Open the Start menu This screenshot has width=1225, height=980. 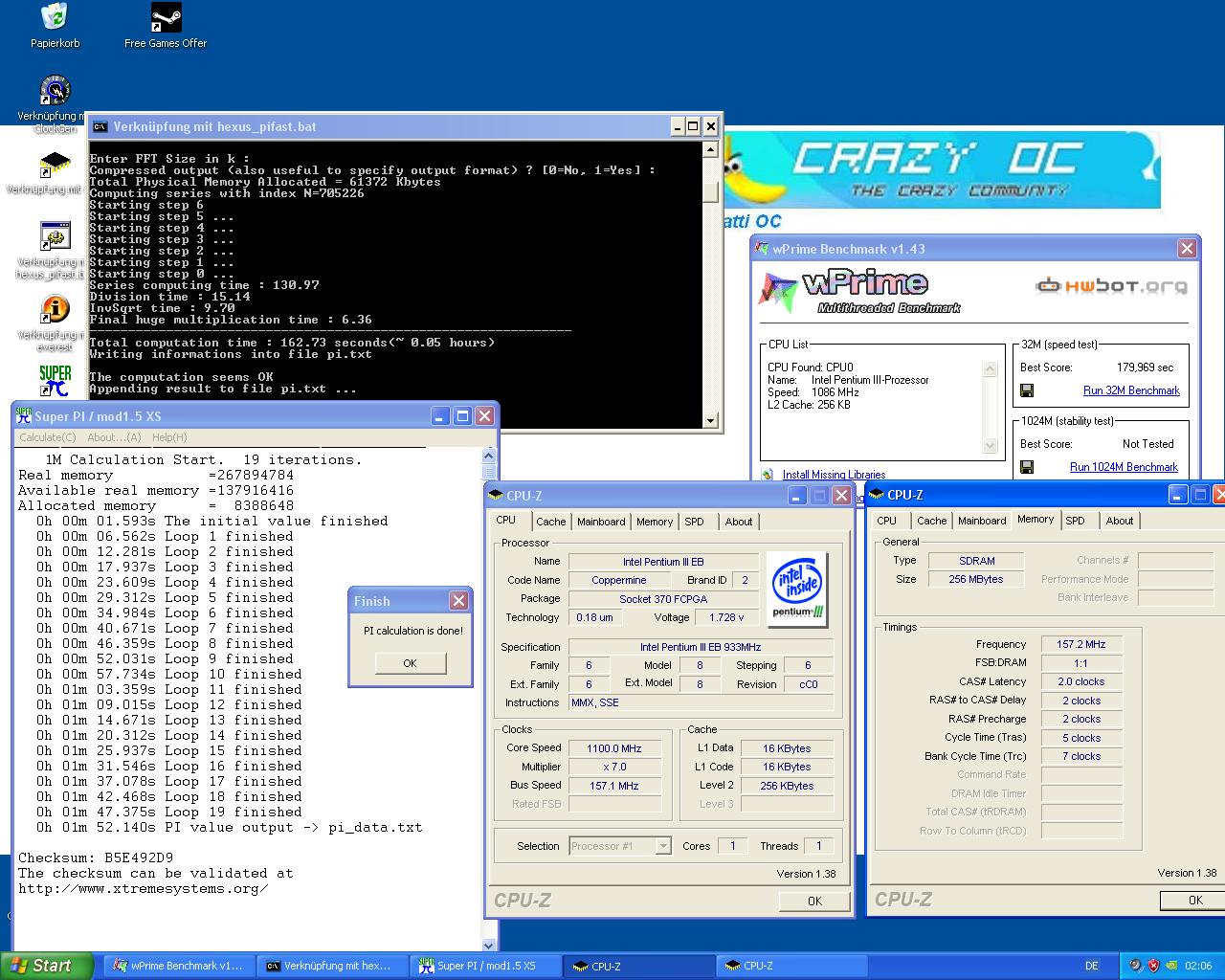pyautogui.click(x=47, y=966)
